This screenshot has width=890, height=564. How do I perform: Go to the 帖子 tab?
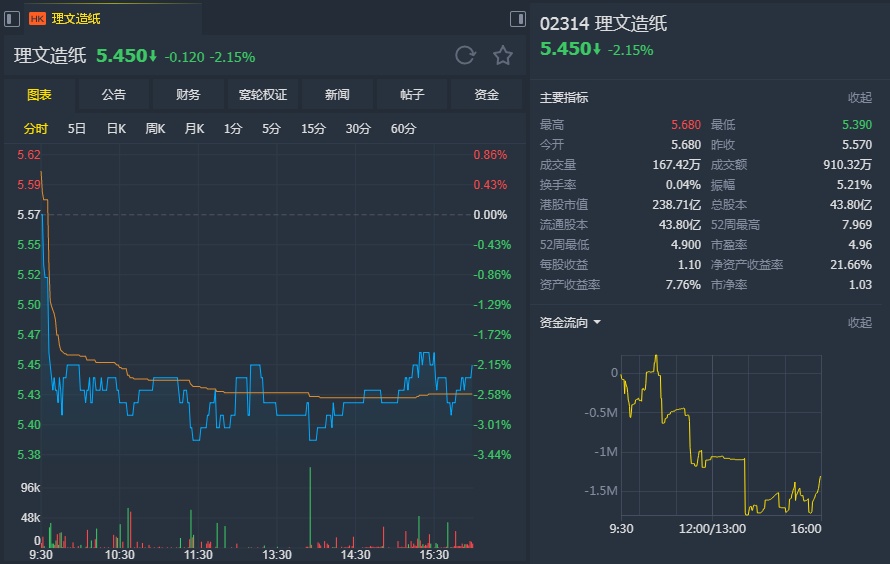[412, 95]
